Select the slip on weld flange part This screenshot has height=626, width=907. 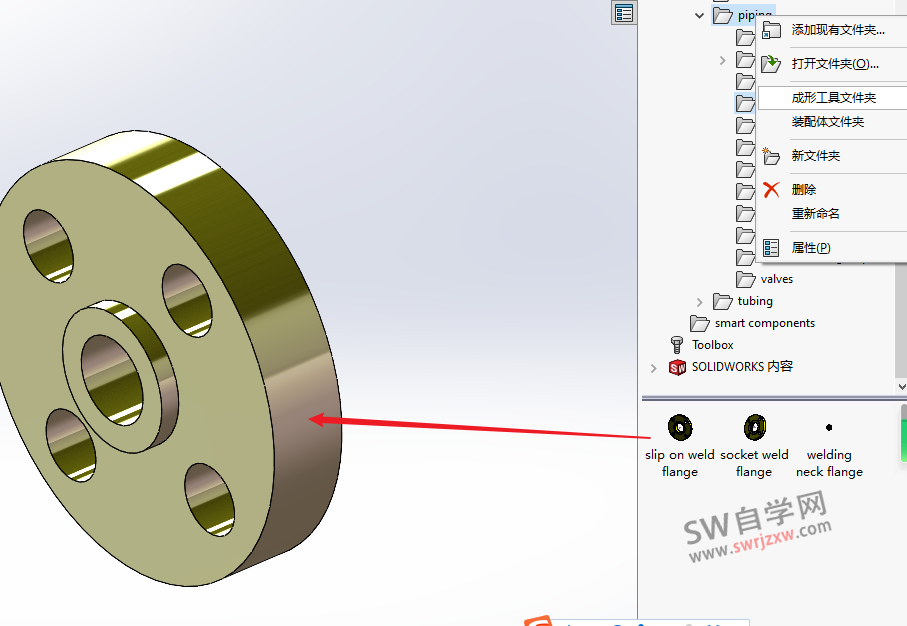(x=679, y=425)
